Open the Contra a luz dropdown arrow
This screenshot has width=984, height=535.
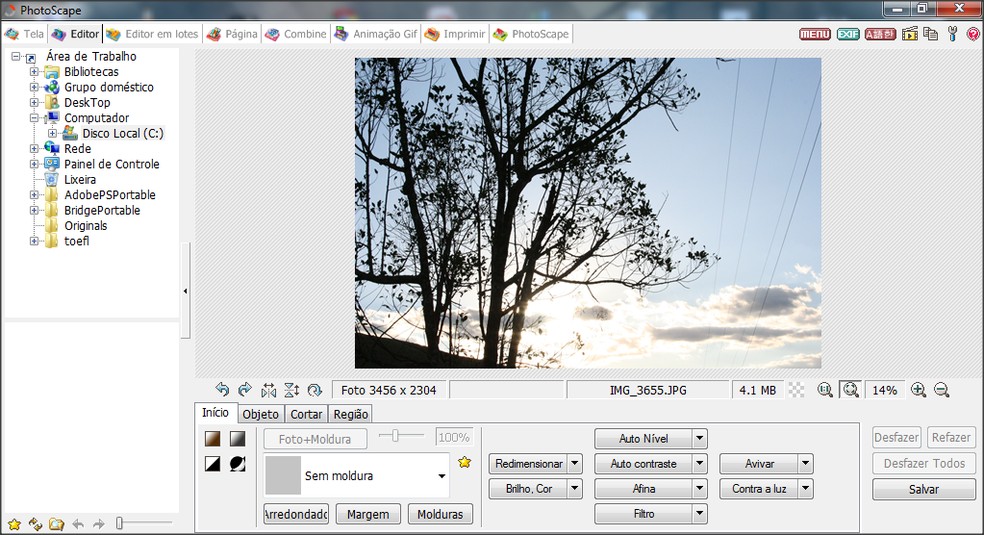[806, 489]
